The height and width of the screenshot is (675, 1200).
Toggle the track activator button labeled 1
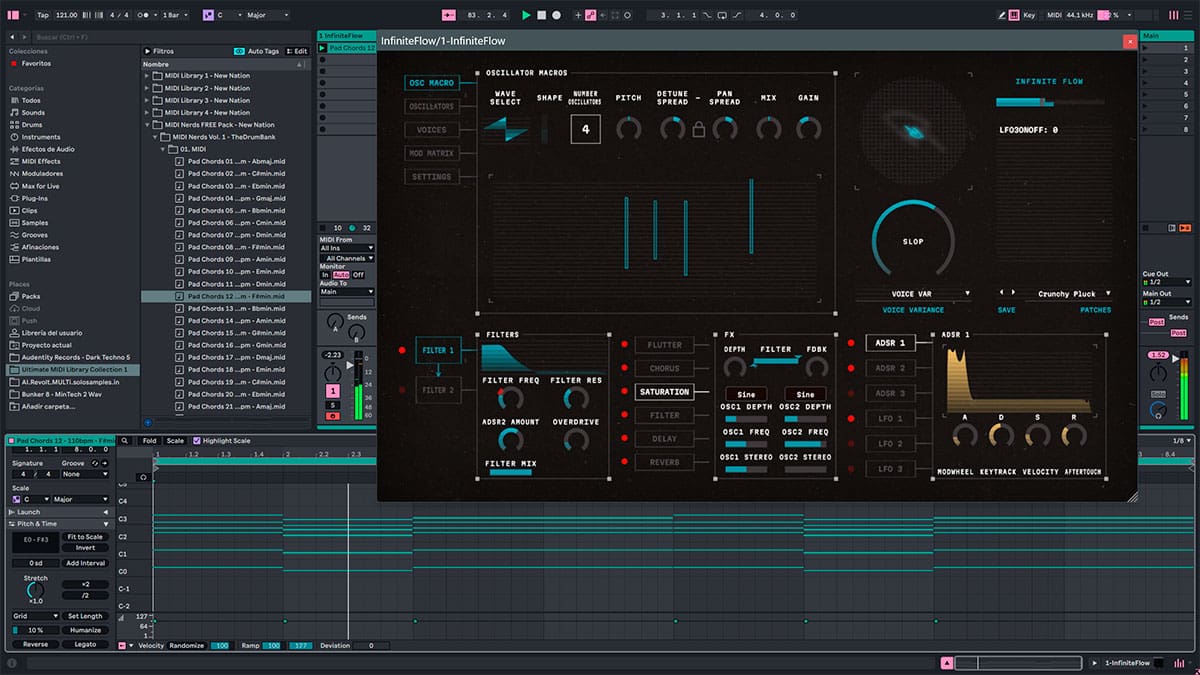[x=333, y=390]
